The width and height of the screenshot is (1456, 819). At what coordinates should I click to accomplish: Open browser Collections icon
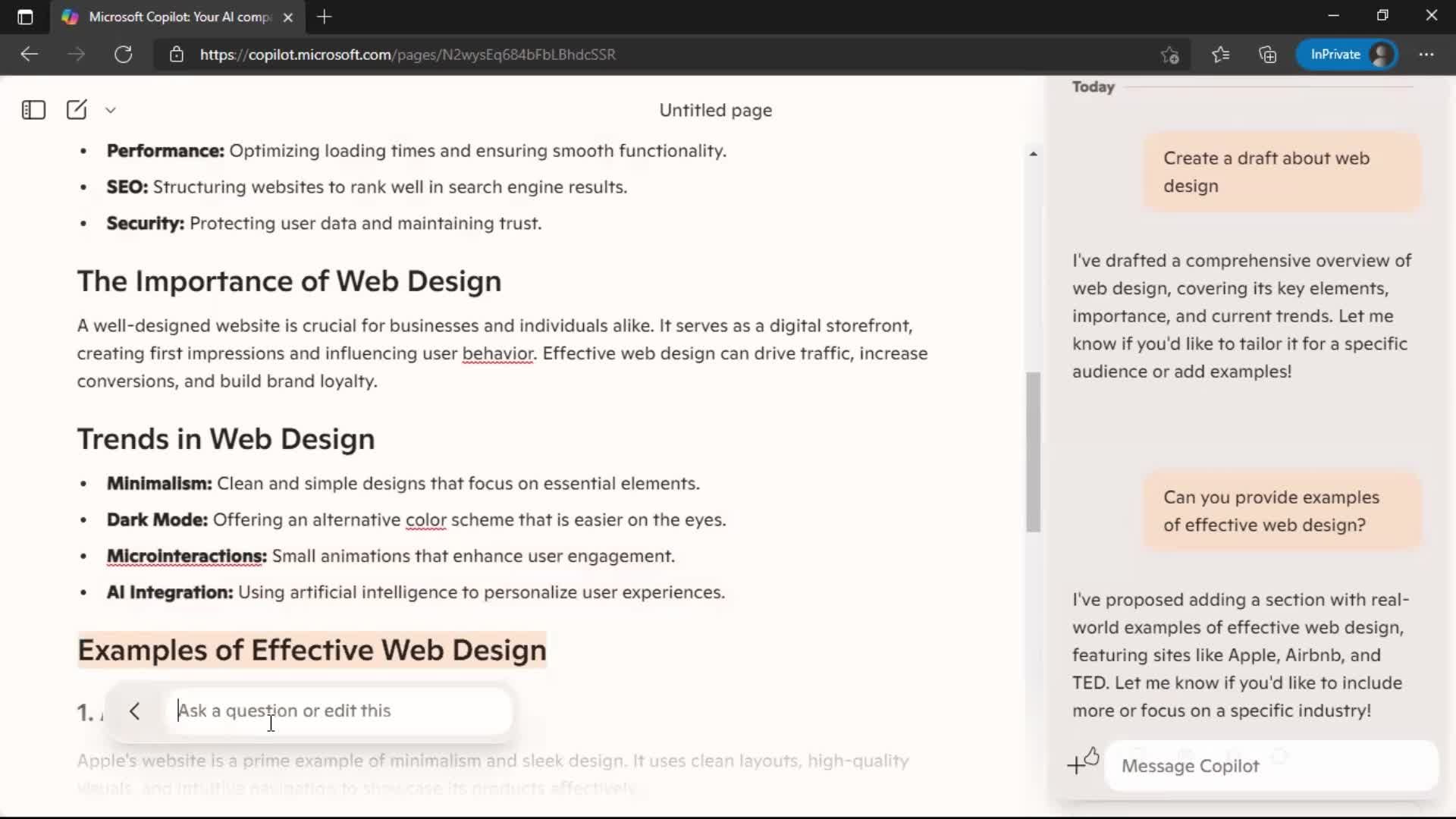click(1267, 55)
